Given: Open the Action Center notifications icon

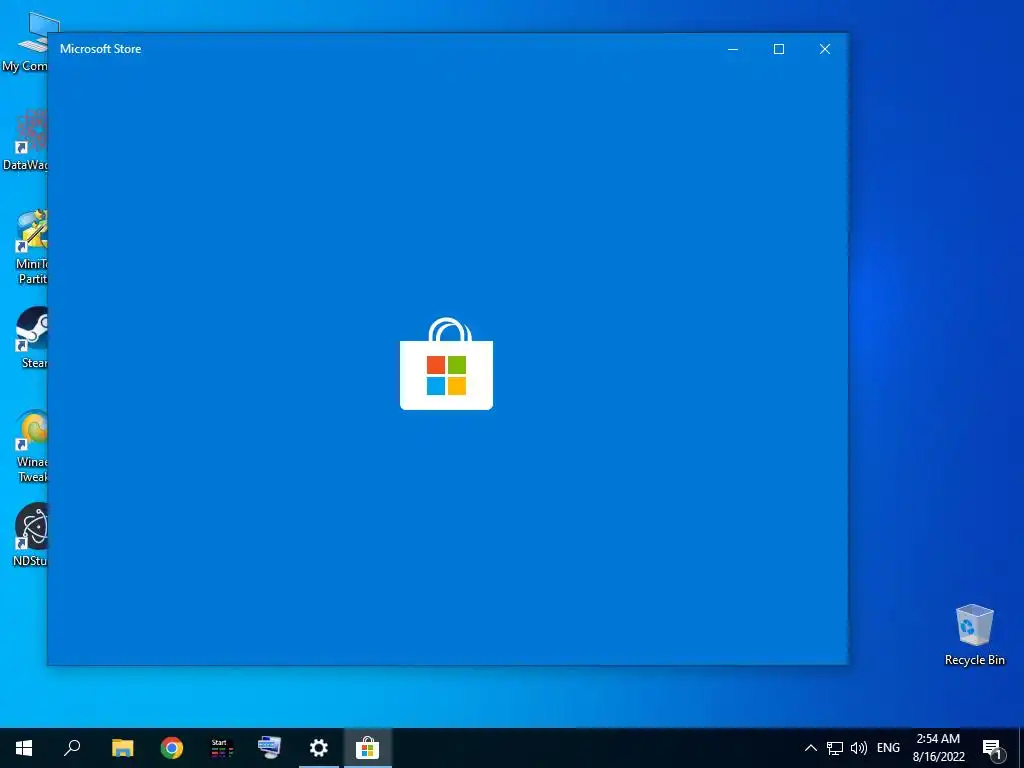Looking at the screenshot, I should coord(993,748).
